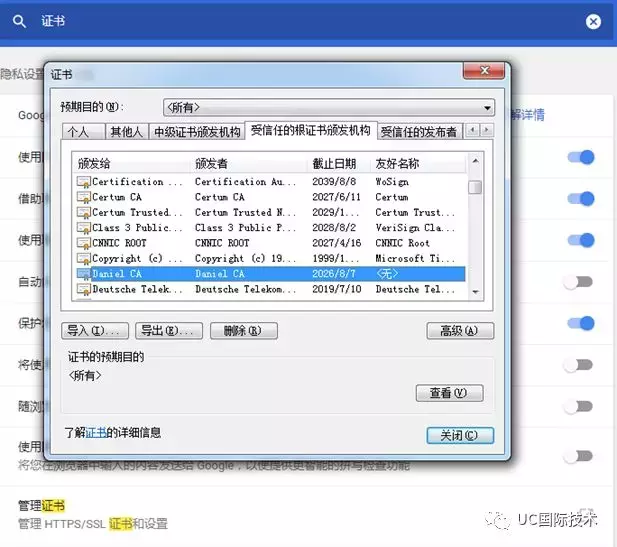This screenshot has width=617, height=547.
Task: Select the WoSign Certification row
Action: (x=270, y=182)
